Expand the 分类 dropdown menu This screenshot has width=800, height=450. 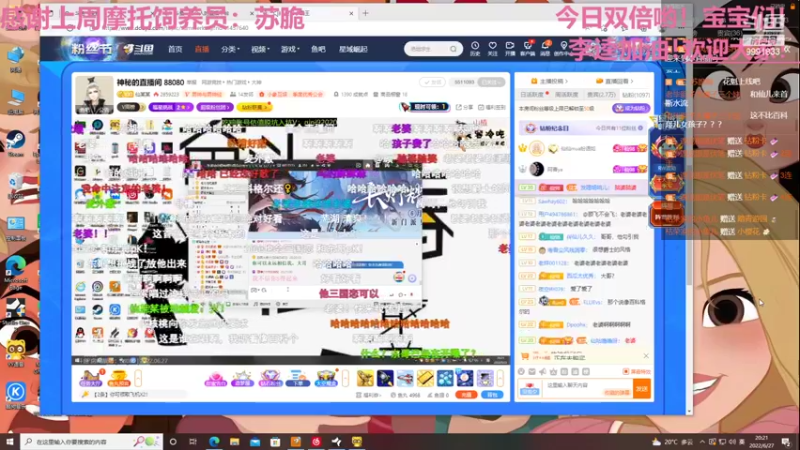(230, 49)
